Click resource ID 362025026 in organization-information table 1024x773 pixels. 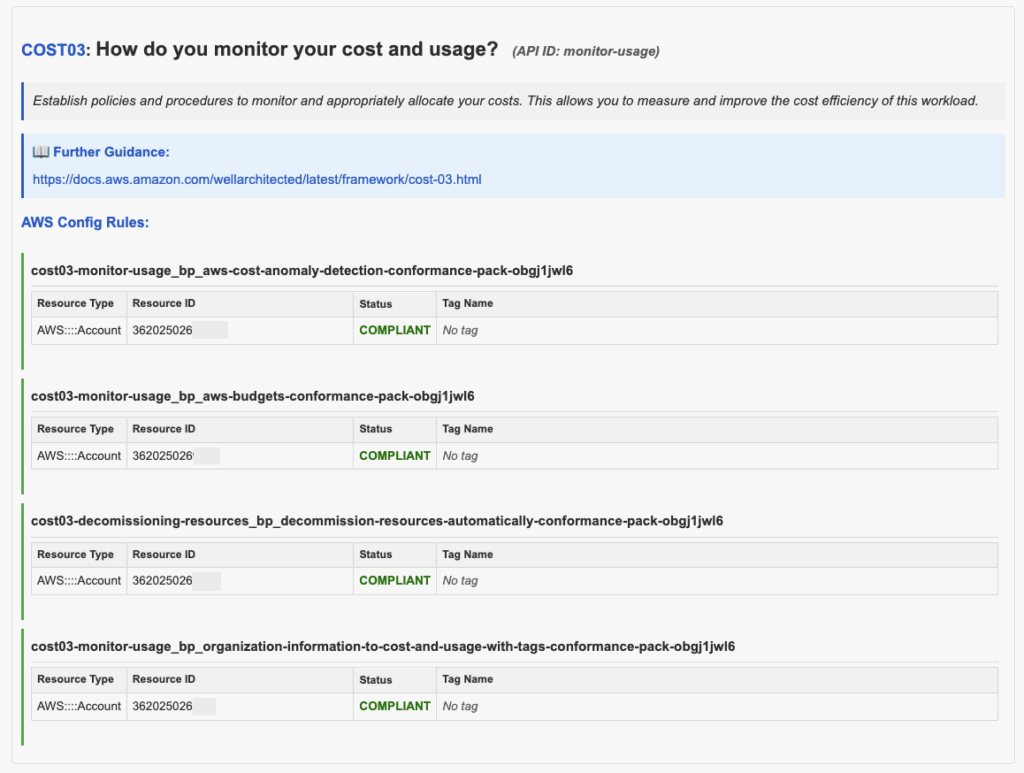coord(163,706)
